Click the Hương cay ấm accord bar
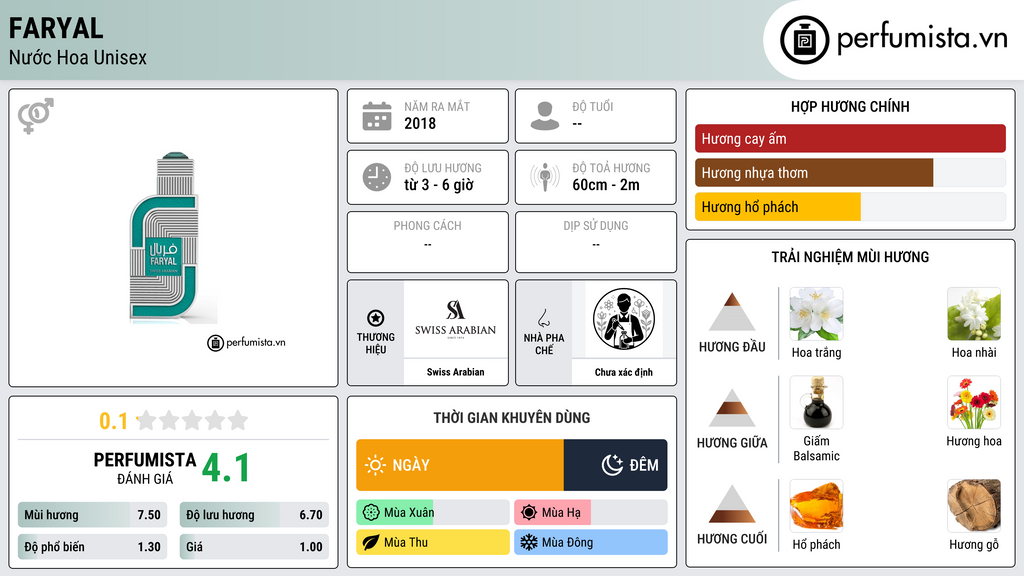 pos(850,138)
